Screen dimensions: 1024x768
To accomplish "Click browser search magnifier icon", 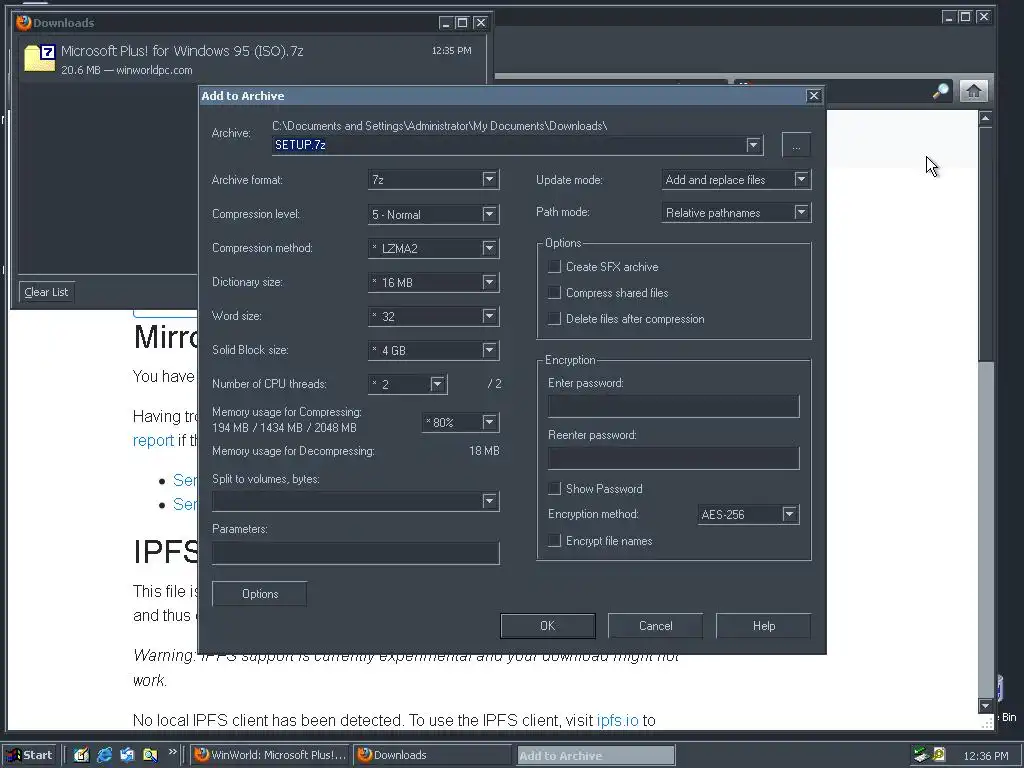I will [x=940, y=91].
